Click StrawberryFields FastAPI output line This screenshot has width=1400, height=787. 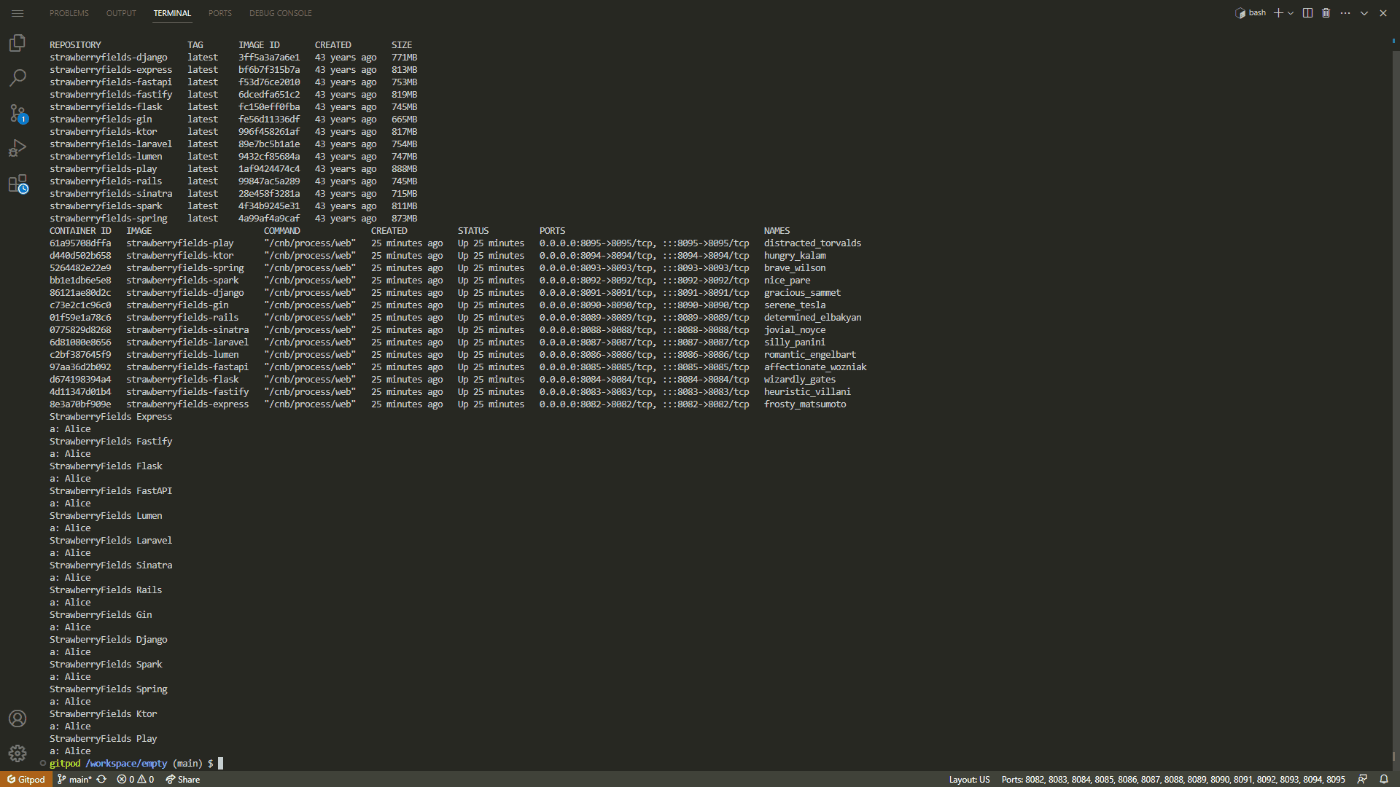(111, 491)
